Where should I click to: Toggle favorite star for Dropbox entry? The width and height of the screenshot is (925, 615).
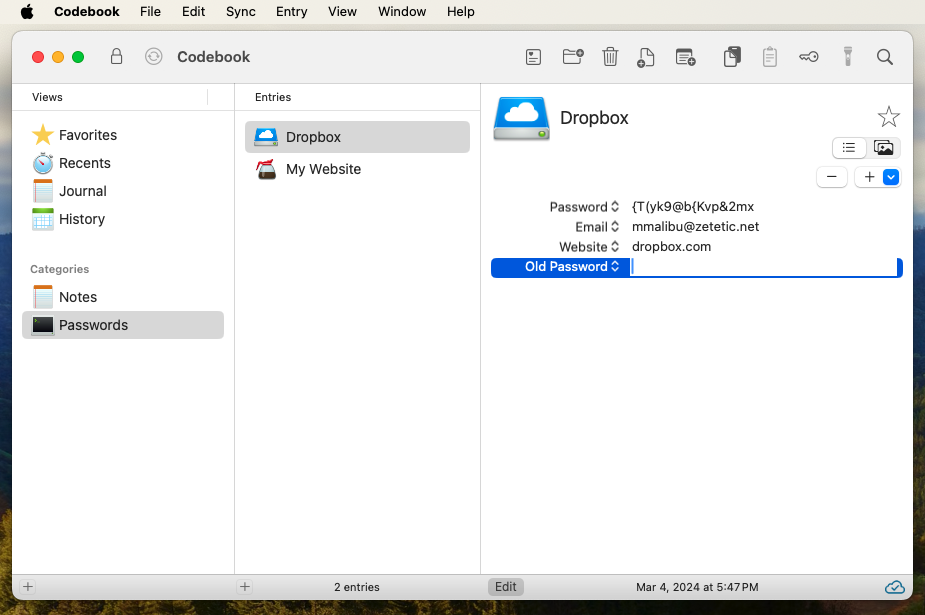(888, 117)
